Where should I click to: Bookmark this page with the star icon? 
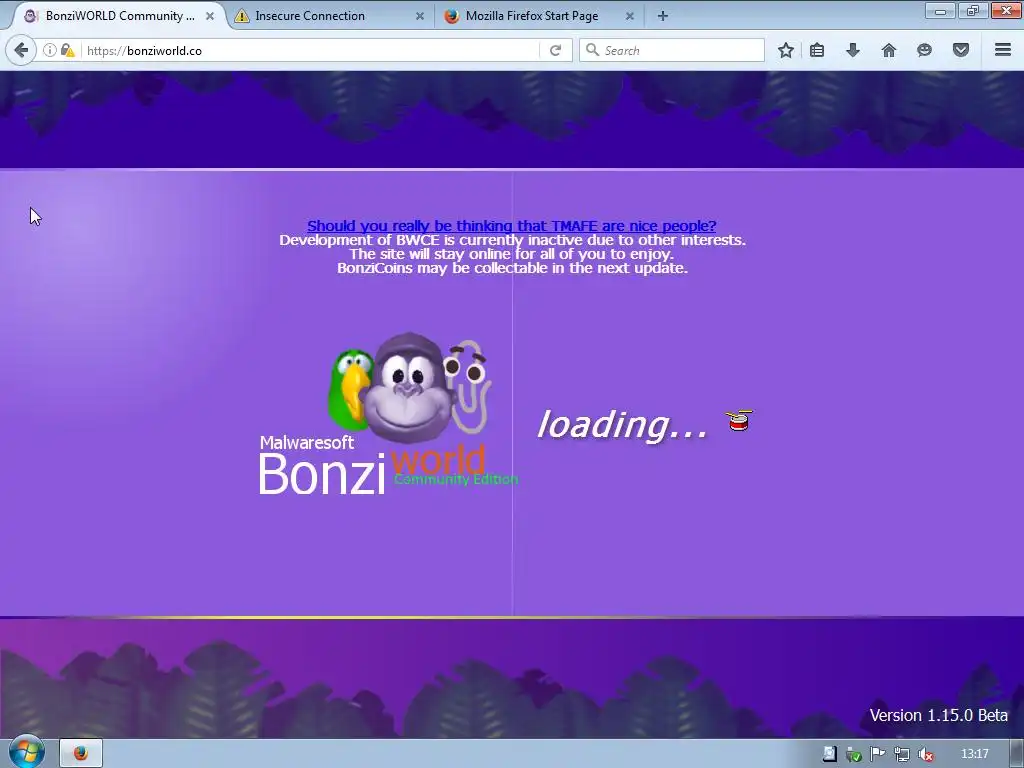coord(786,50)
